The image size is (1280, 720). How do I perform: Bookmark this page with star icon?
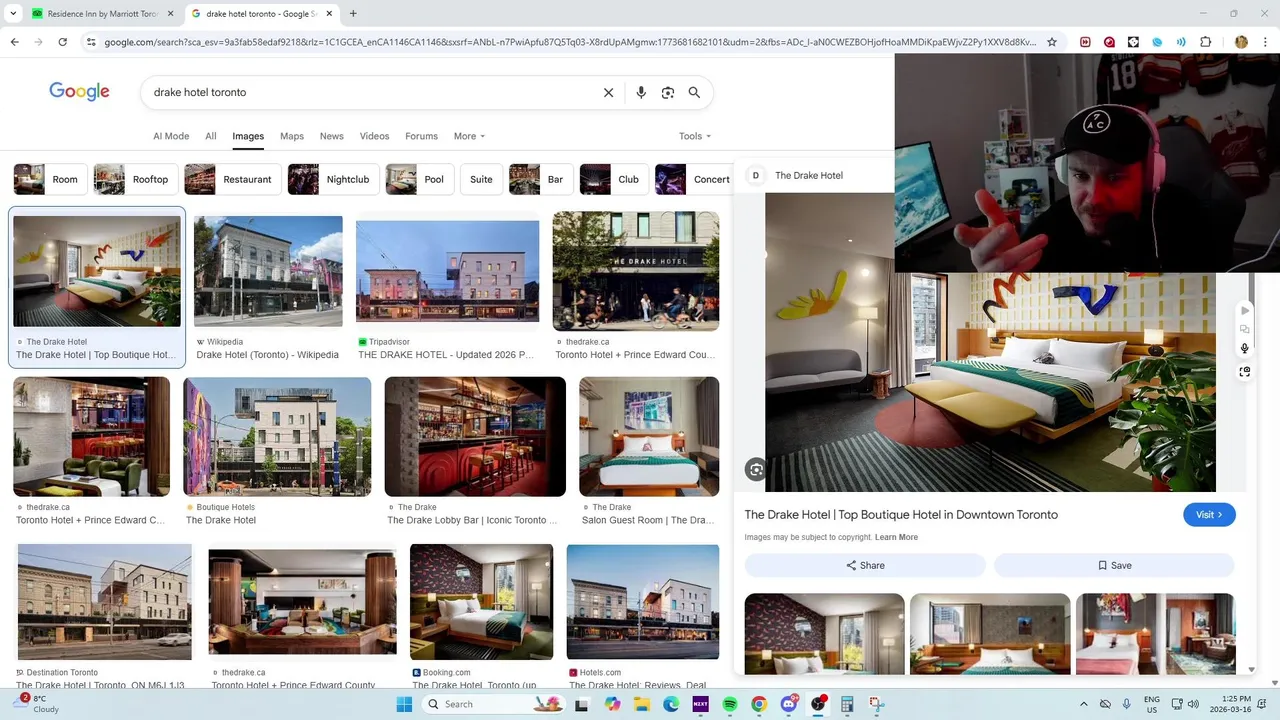coord(1052,42)
